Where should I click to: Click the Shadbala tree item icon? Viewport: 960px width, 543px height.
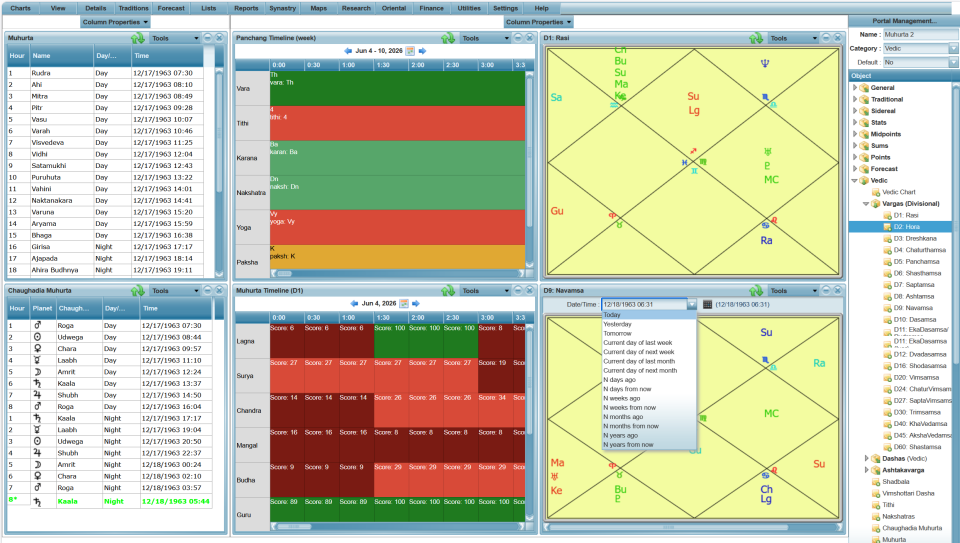876,482
